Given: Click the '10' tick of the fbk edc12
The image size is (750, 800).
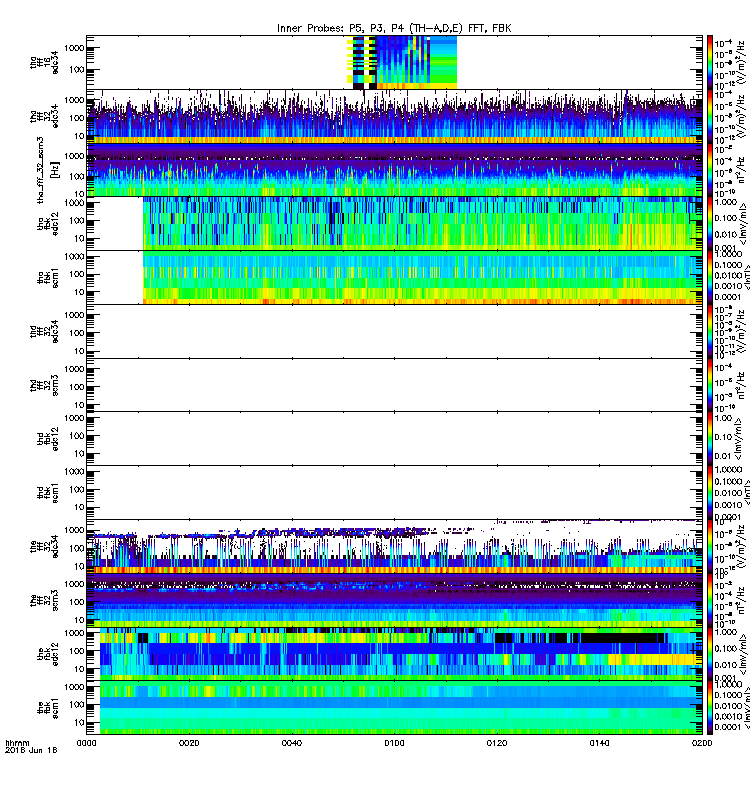Looking at the screenshot, I should (79, 669).
